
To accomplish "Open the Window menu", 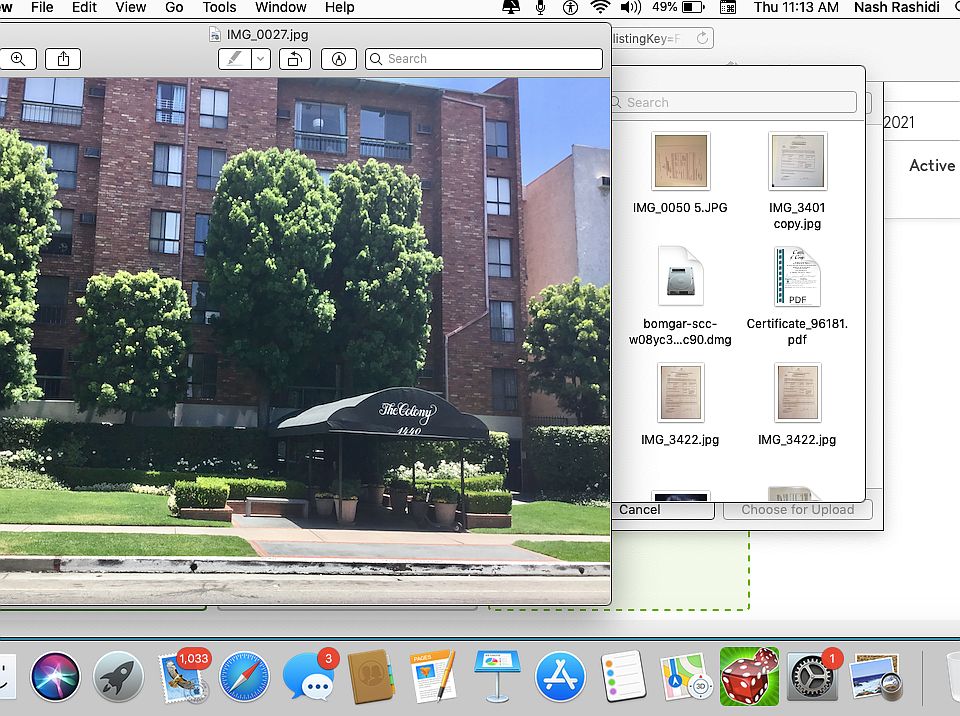I will point(280,8).
